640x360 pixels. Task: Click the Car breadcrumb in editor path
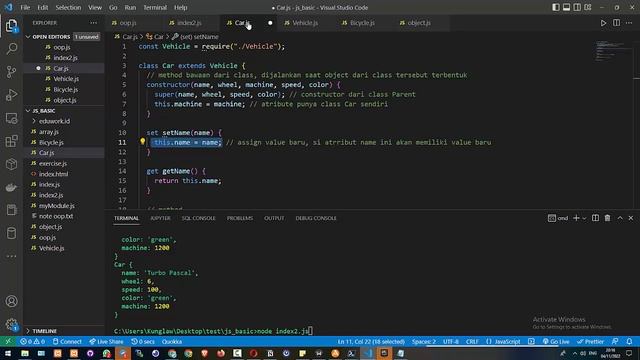click(x=155, y=37)
